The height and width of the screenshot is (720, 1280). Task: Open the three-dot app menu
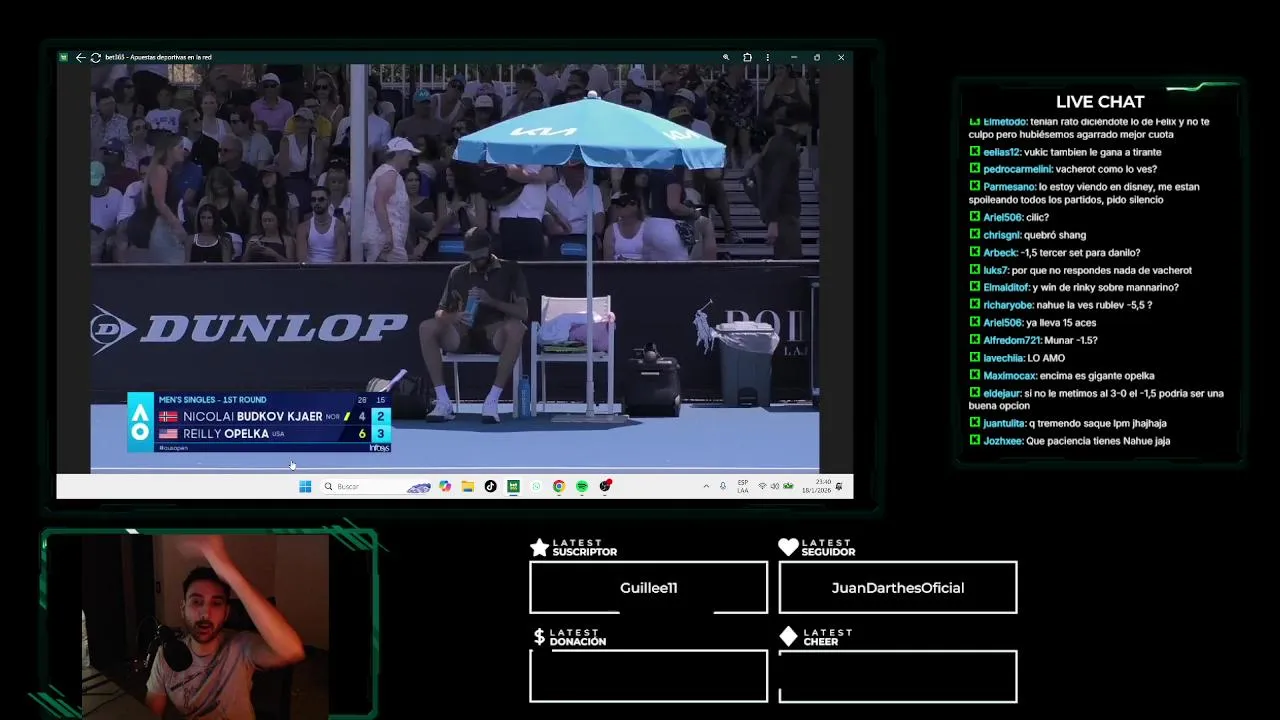pyautogui.click(x=767, y=57)
